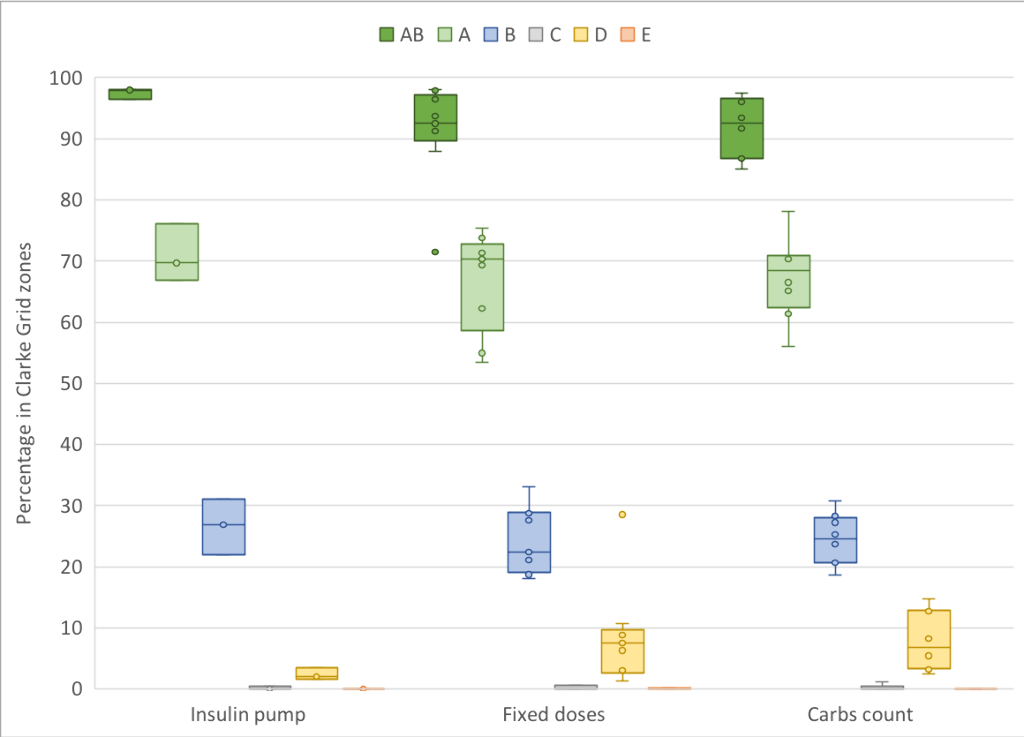Select the Carbs count axis label
This screenshot has height=737, width=1024.
coord(860,715)
